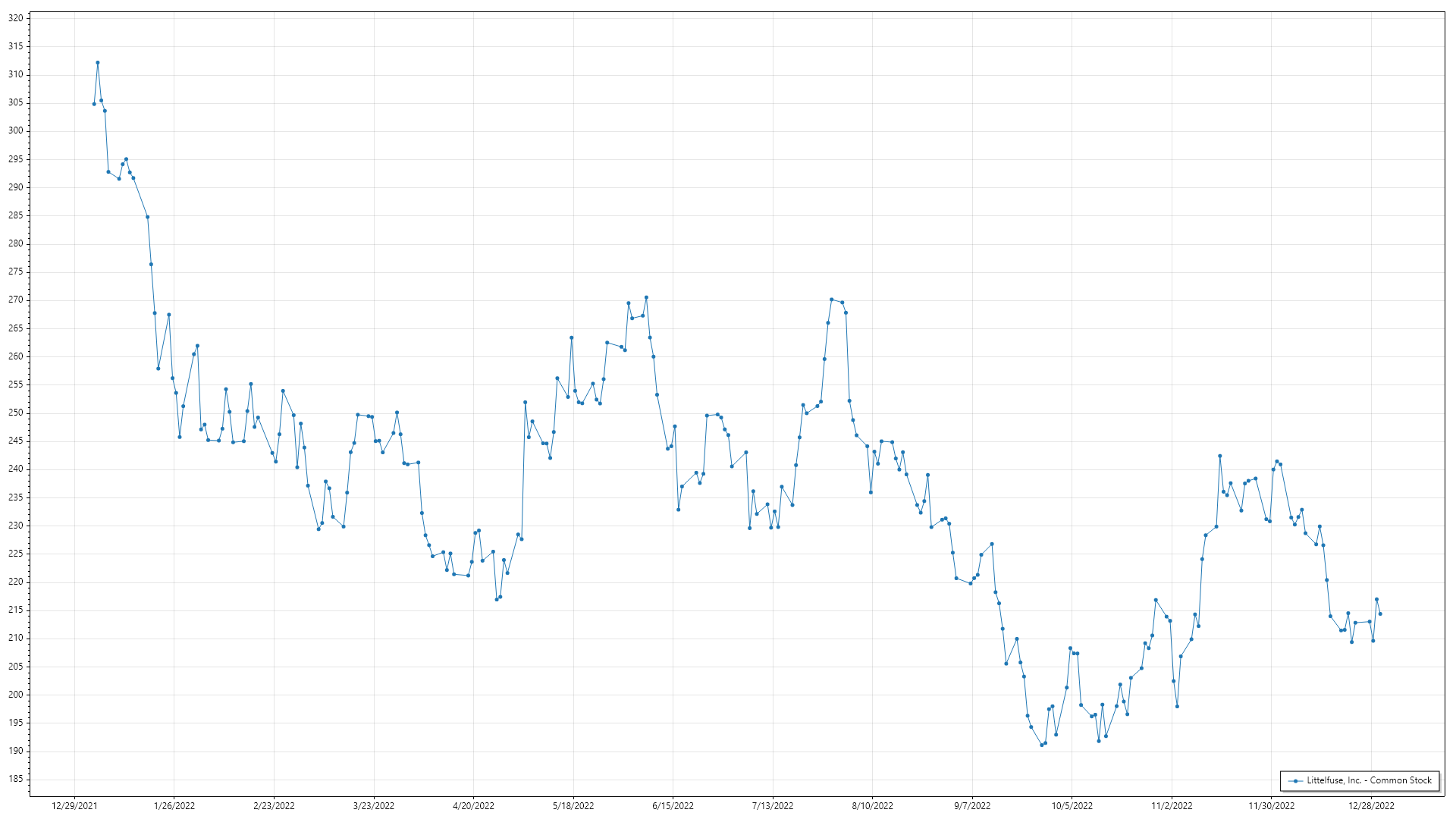Click the 4/20/2022 x-axis date label
The image size is (1456, 819).
pyautogui.click(x=473, y=805)
